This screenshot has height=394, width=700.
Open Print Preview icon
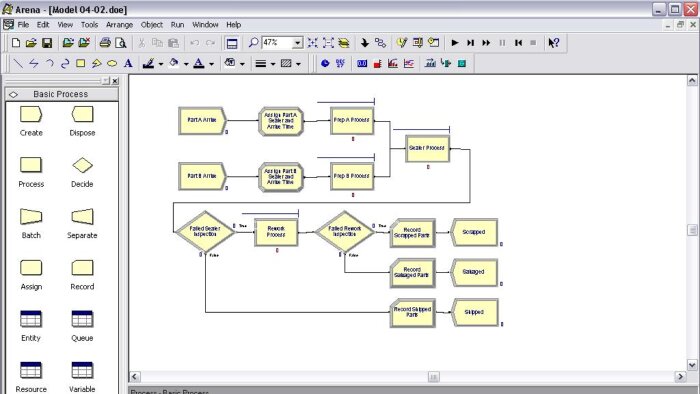[x=121, y=43]
